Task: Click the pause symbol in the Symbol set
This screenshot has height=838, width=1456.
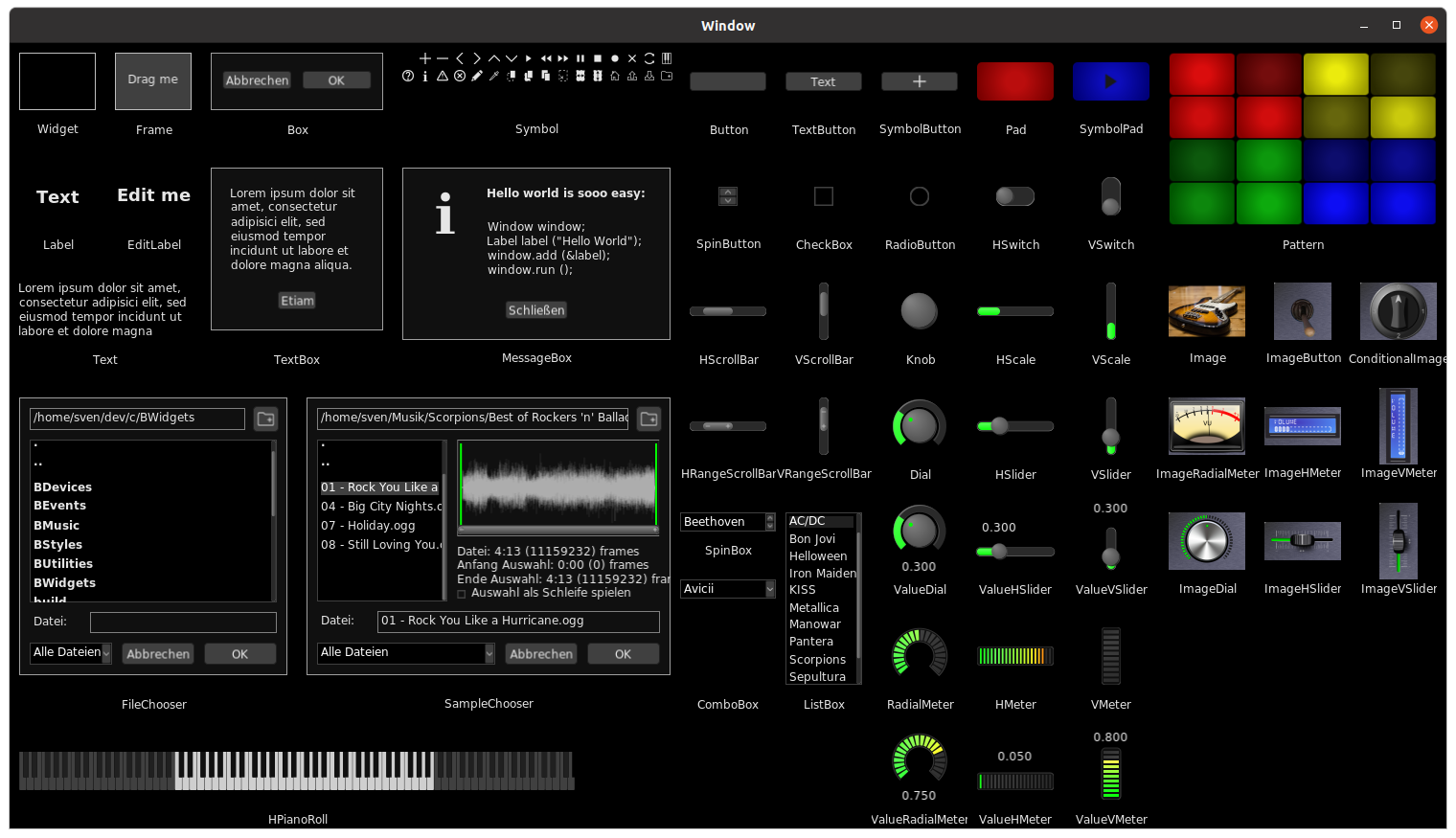Action: click(x=580, y=58)
